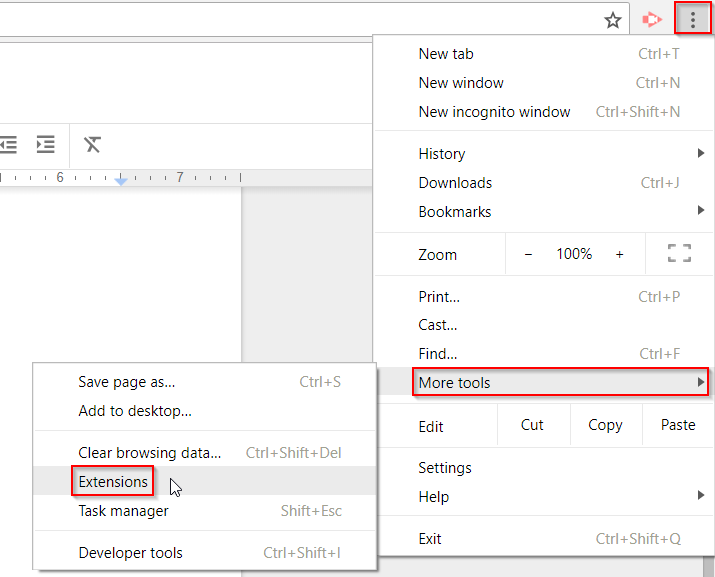Select Save page as... in submenu
This screenshot has width=715, height=577.
(x=205, y=382)
